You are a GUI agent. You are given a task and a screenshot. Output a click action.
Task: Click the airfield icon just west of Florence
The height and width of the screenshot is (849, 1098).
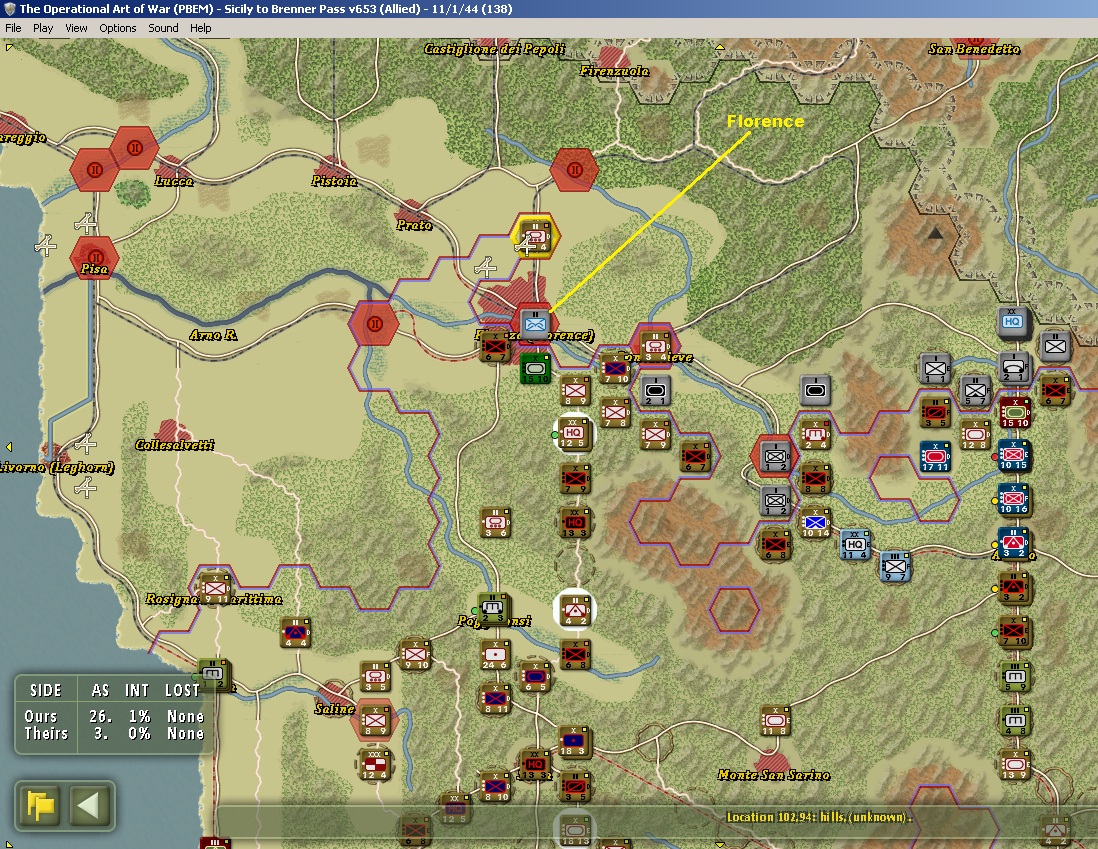[485, 267]
